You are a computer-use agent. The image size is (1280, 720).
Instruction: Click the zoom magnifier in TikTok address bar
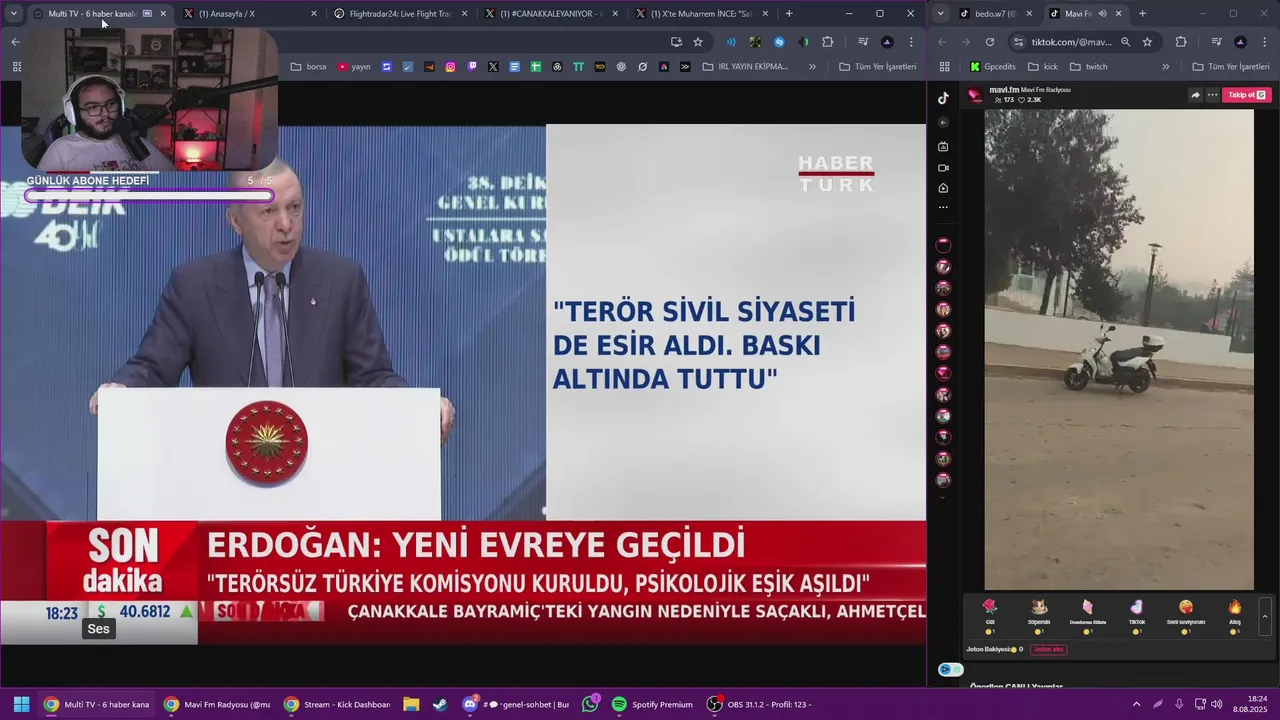pos(1126,42)
